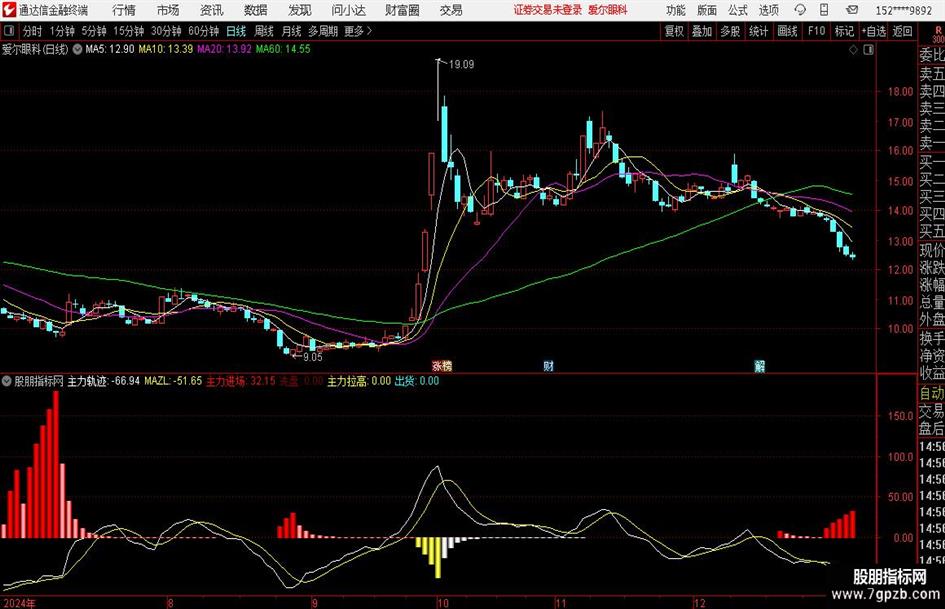Switch to the 60分钟 period tab
Image resolution: width=945 pixels, height=609 pixels.
[x=204, y=31]
